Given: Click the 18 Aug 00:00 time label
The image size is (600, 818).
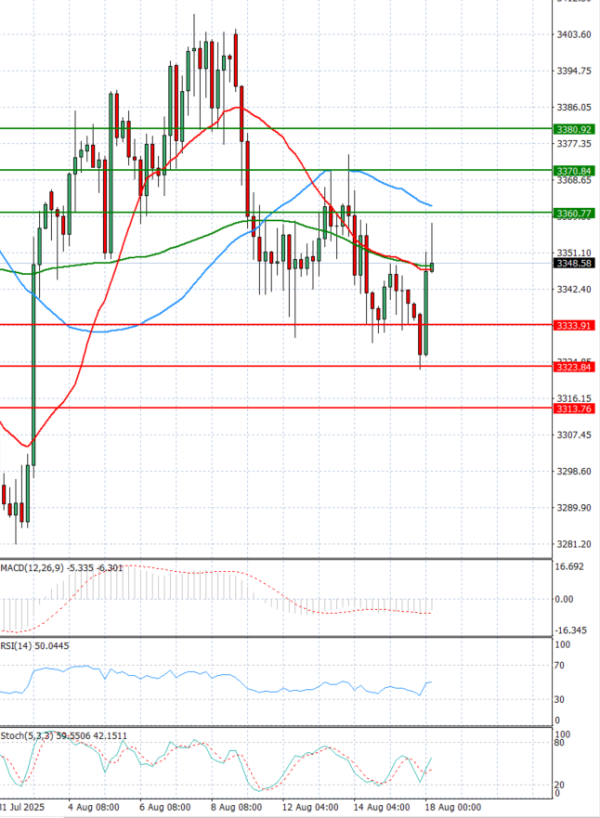Looking at the screenshot, I should tap(453, 807).
